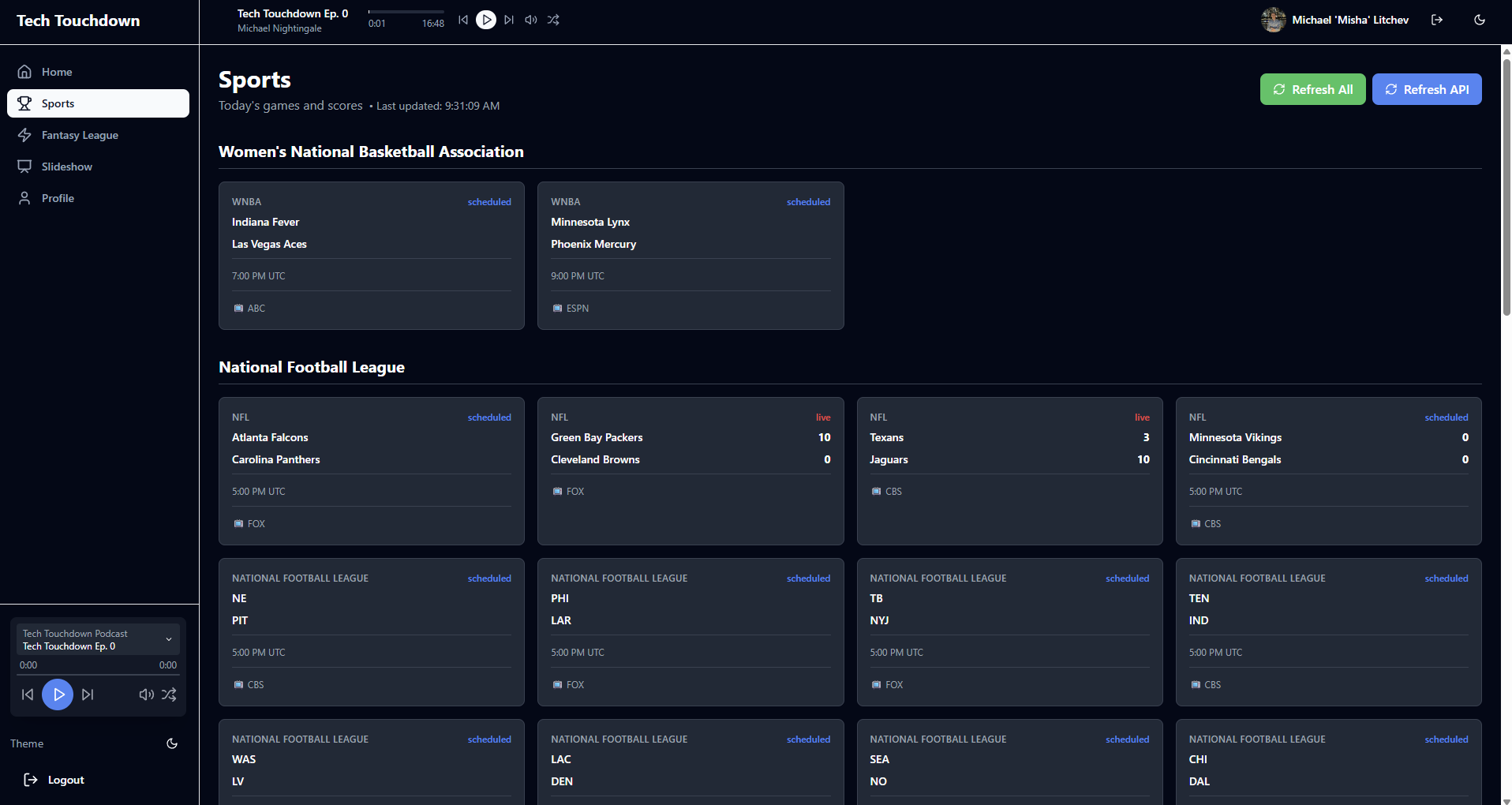Open the Green Bay Packers vs Browns game card
This screenshot has width=1512, height=805.
tap(690, 470)
